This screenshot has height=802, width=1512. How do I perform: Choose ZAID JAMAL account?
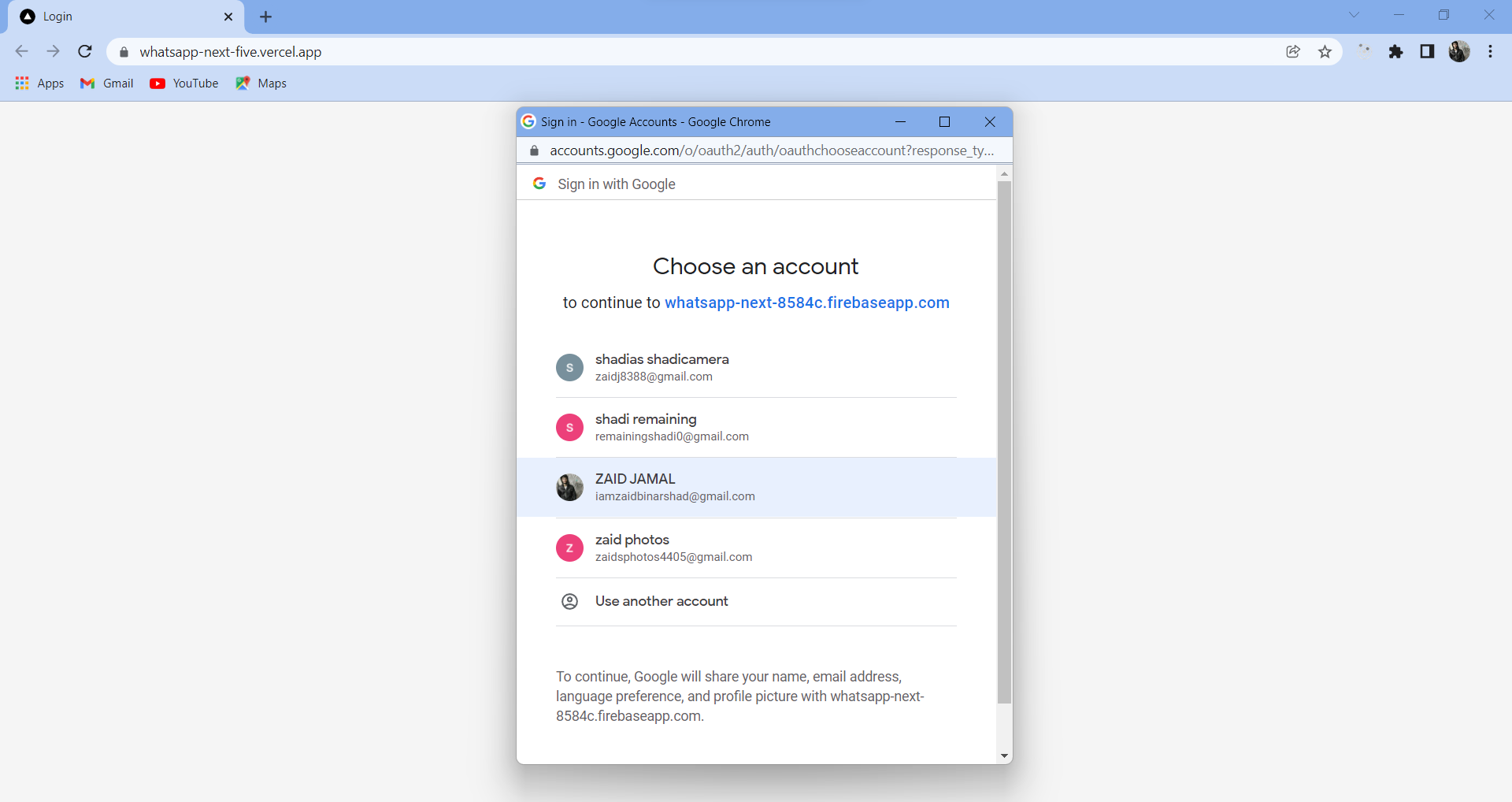756,488
